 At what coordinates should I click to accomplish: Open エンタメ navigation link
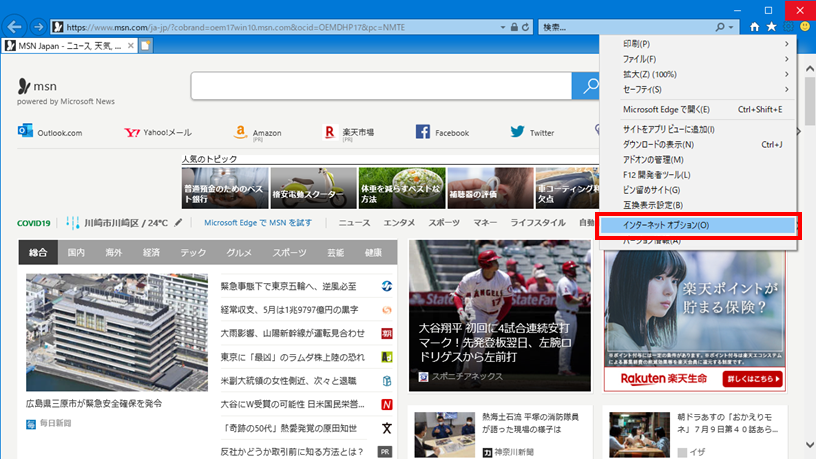[399, 223]
